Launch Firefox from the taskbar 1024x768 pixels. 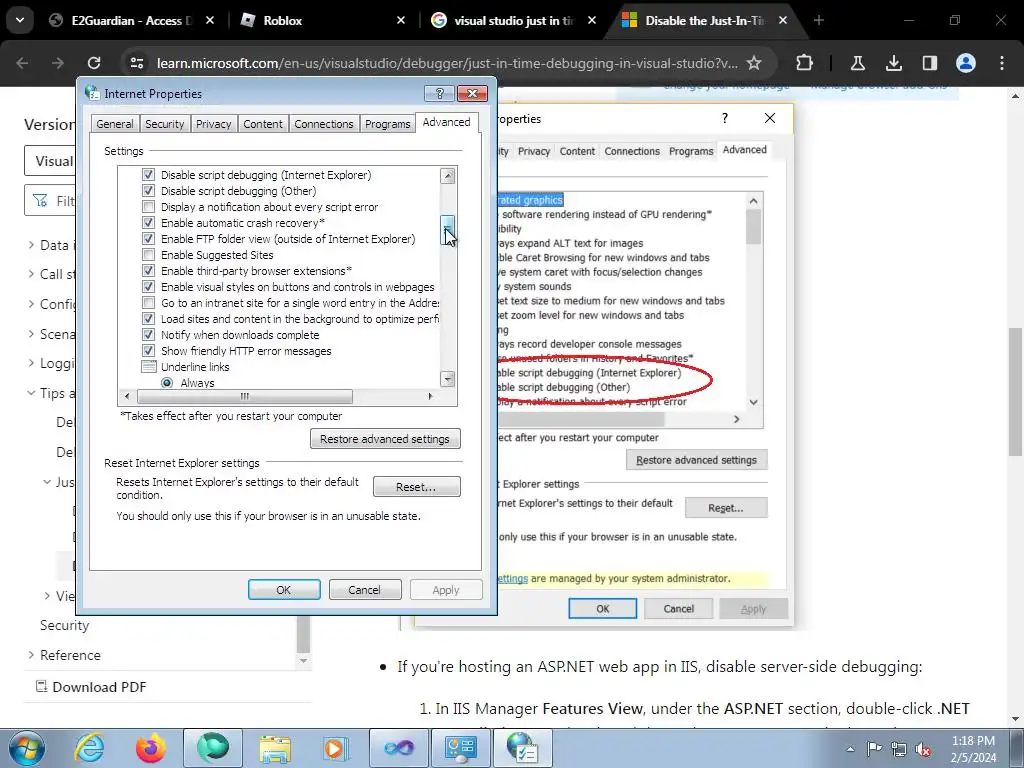pyautogui.click(x=150, y=748)
